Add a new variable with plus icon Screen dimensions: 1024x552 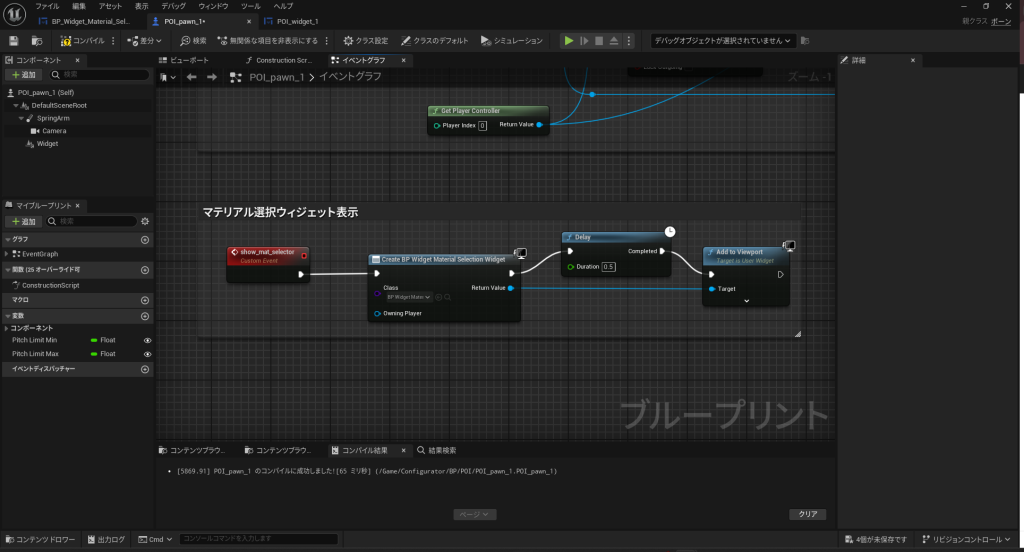tap(145, 314)
